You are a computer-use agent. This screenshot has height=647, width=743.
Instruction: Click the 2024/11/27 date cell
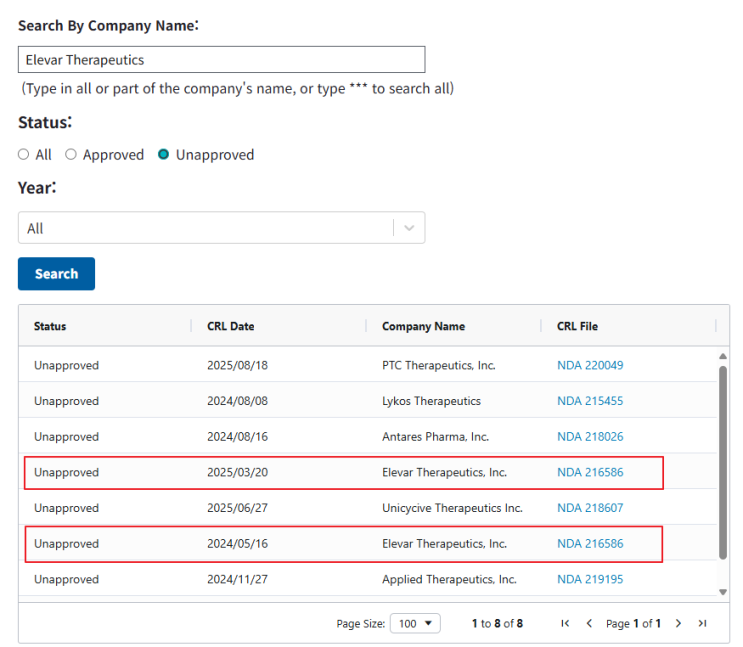(237, 579)
